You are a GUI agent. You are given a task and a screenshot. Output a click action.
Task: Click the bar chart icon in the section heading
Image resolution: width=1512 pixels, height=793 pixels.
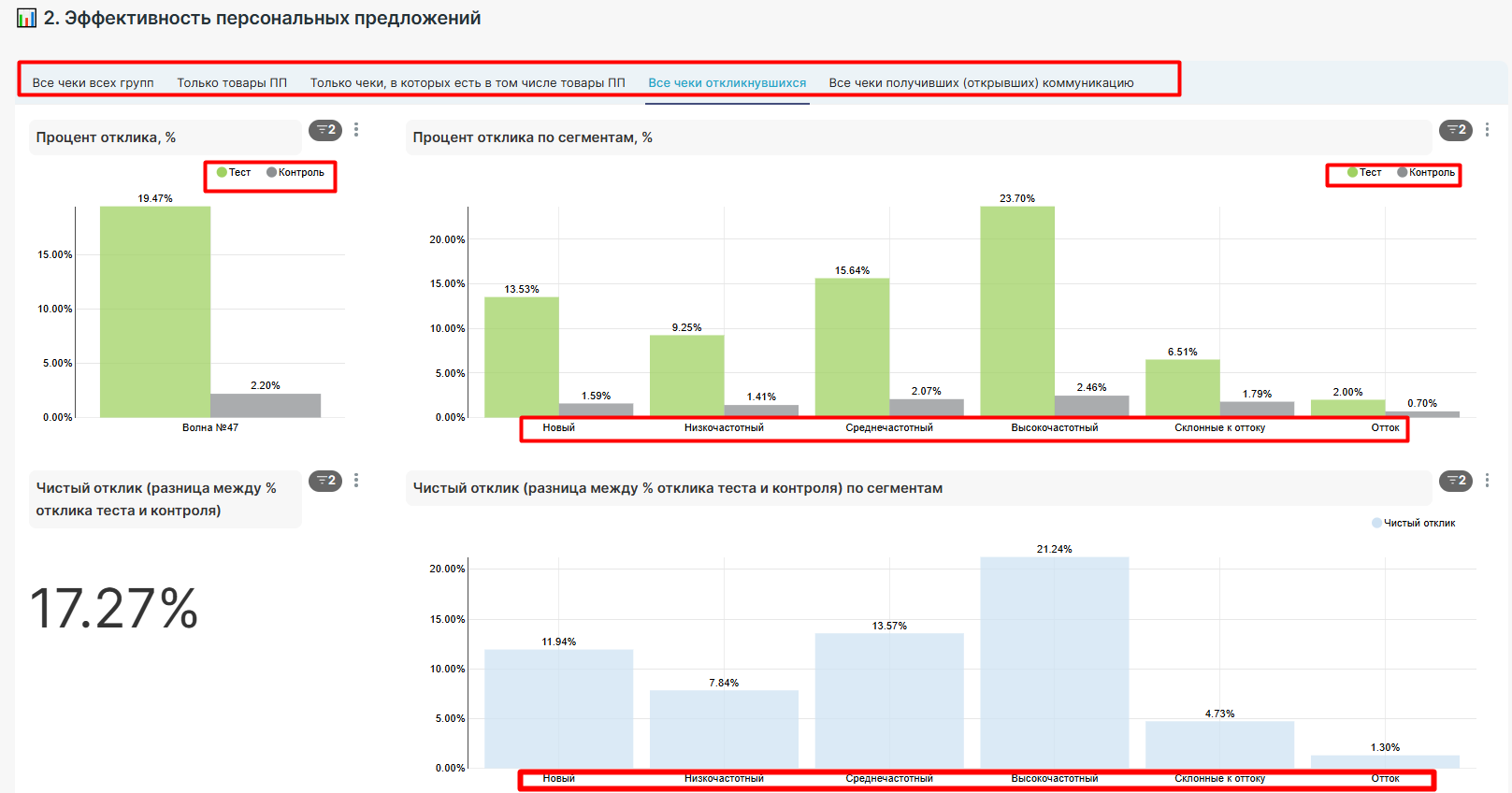tap(26, 18)
